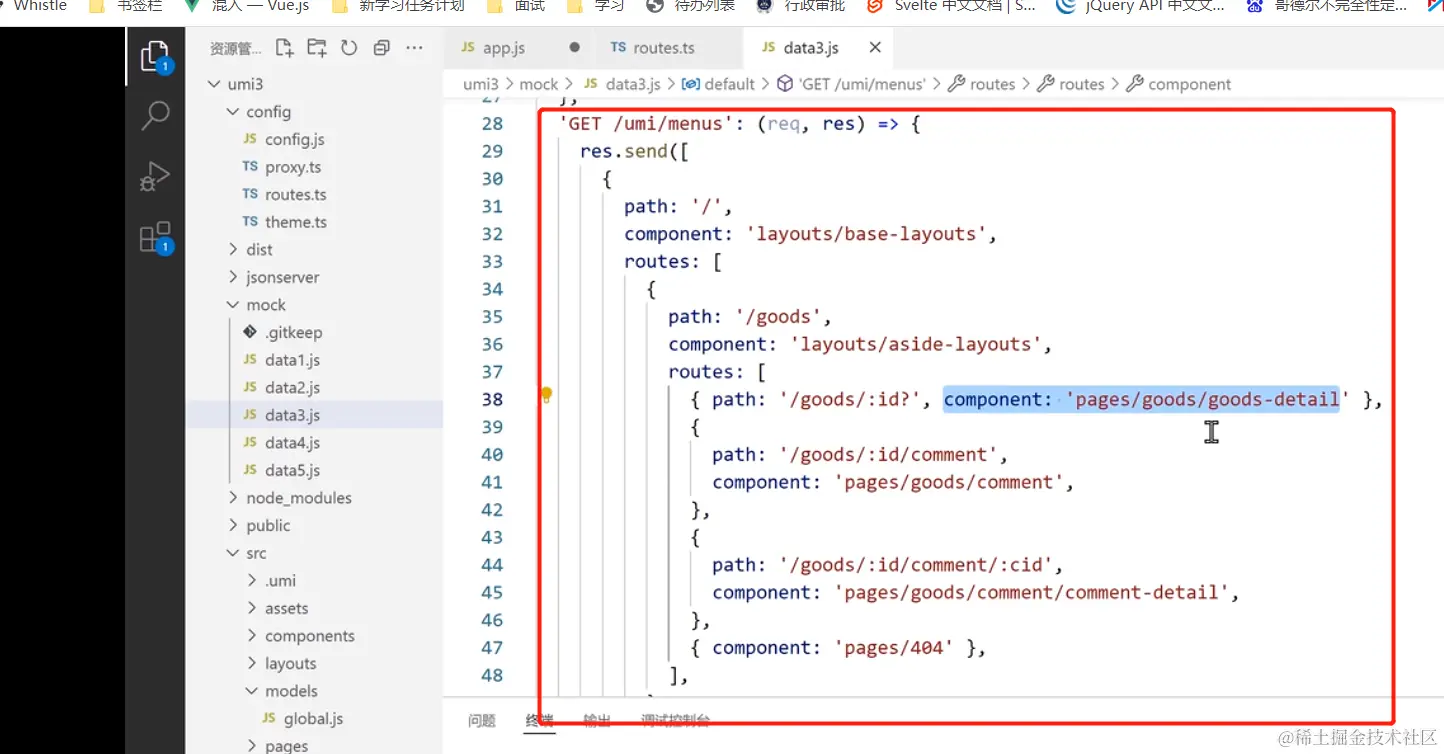The width and height of the screenshot is (1444, 754).
Task: Click the New Folder icon in the explorer header
Action: coord(317,48)
